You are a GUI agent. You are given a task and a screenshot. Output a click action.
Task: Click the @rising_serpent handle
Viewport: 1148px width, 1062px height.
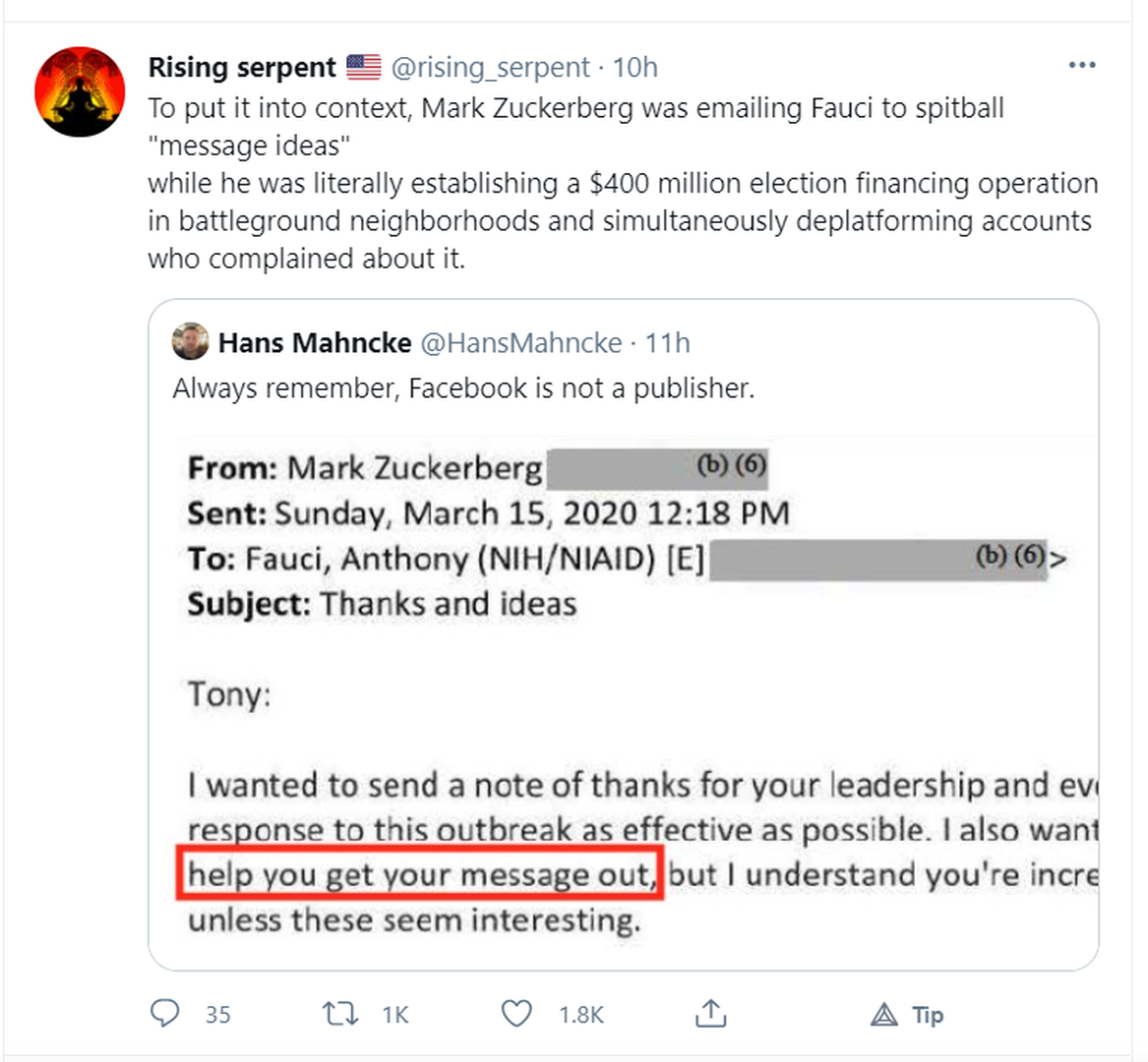(x=490, y=67)
